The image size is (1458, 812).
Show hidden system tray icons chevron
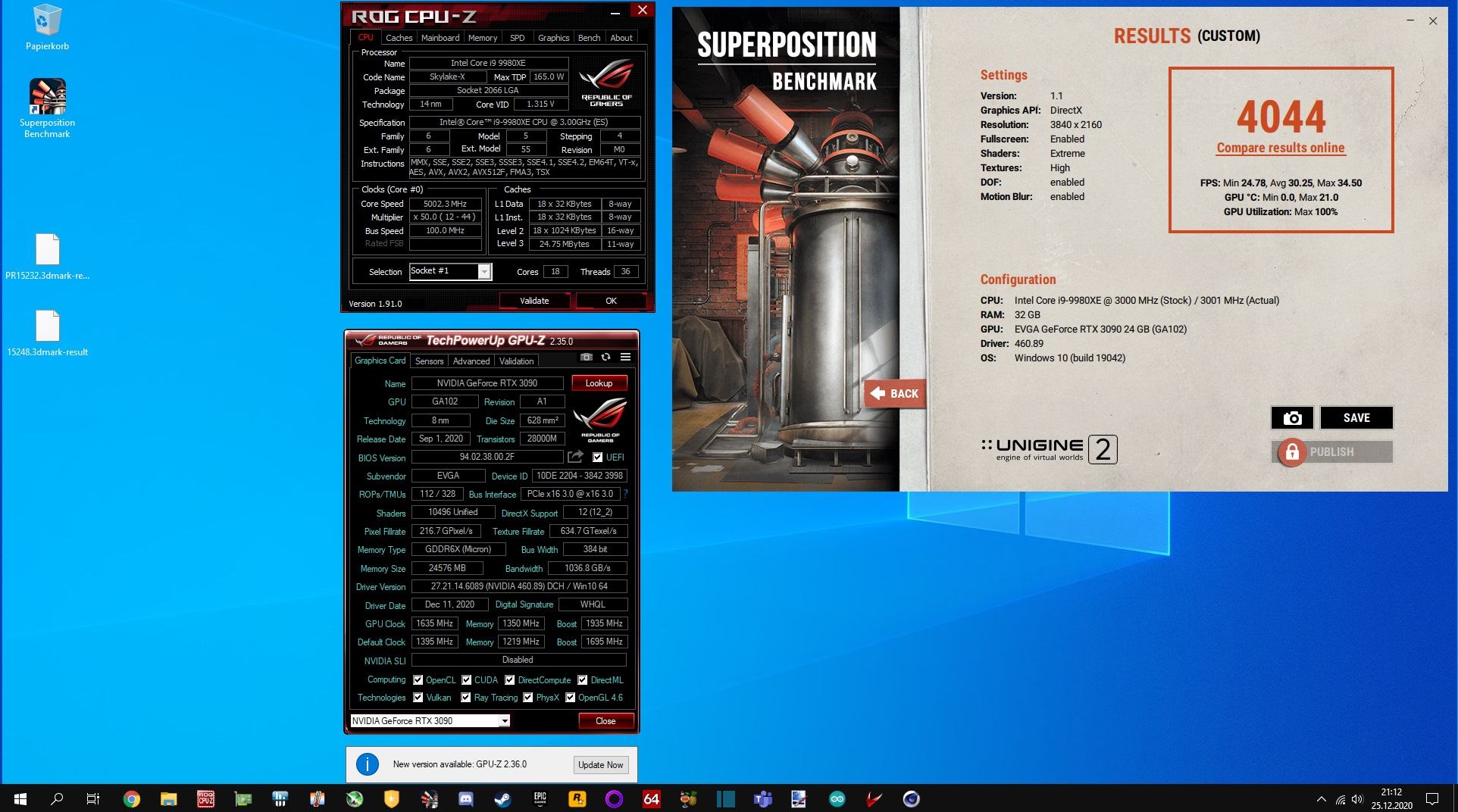point(1322,798)
